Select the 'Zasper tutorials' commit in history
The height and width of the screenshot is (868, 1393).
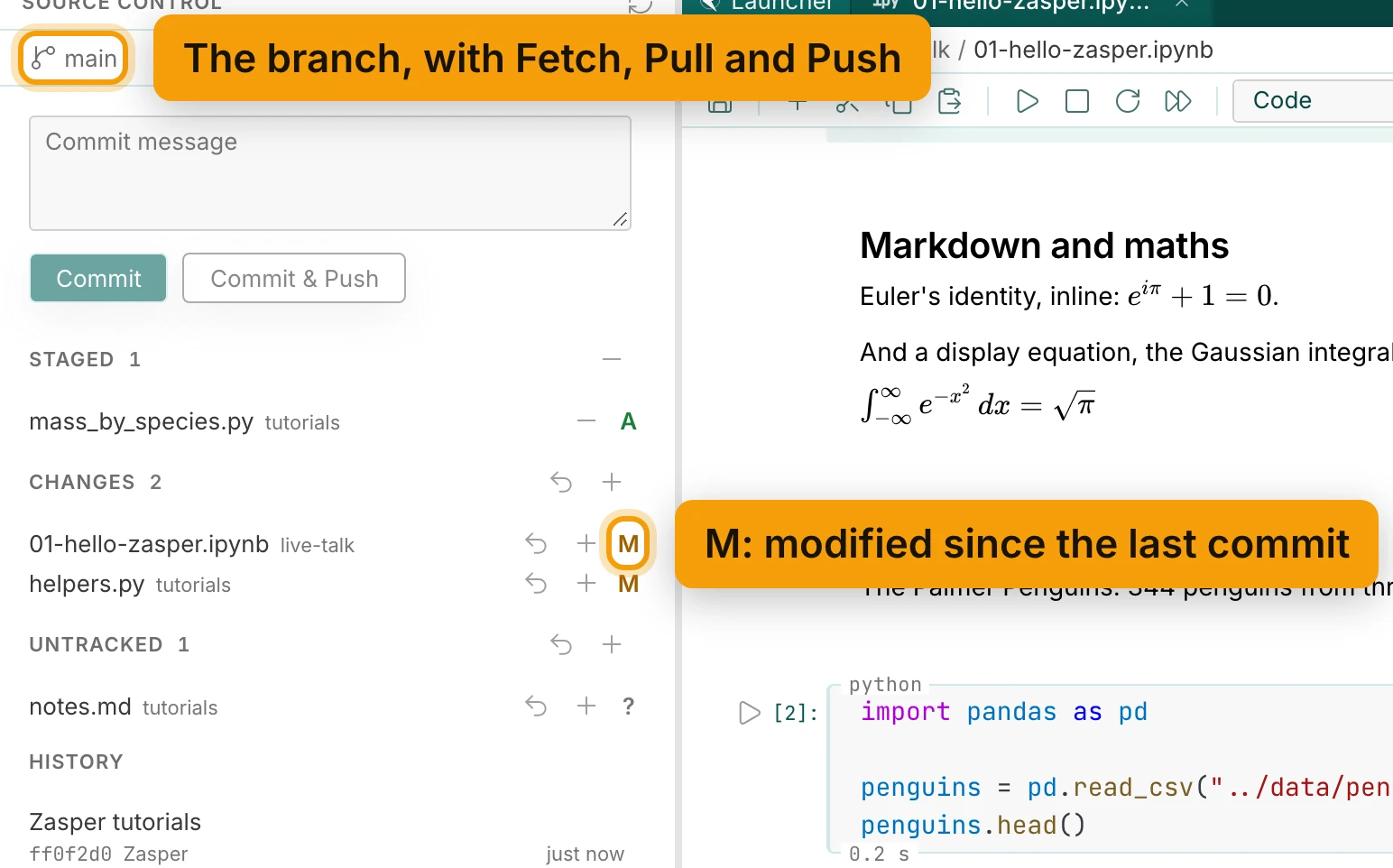tap(115, 822)
